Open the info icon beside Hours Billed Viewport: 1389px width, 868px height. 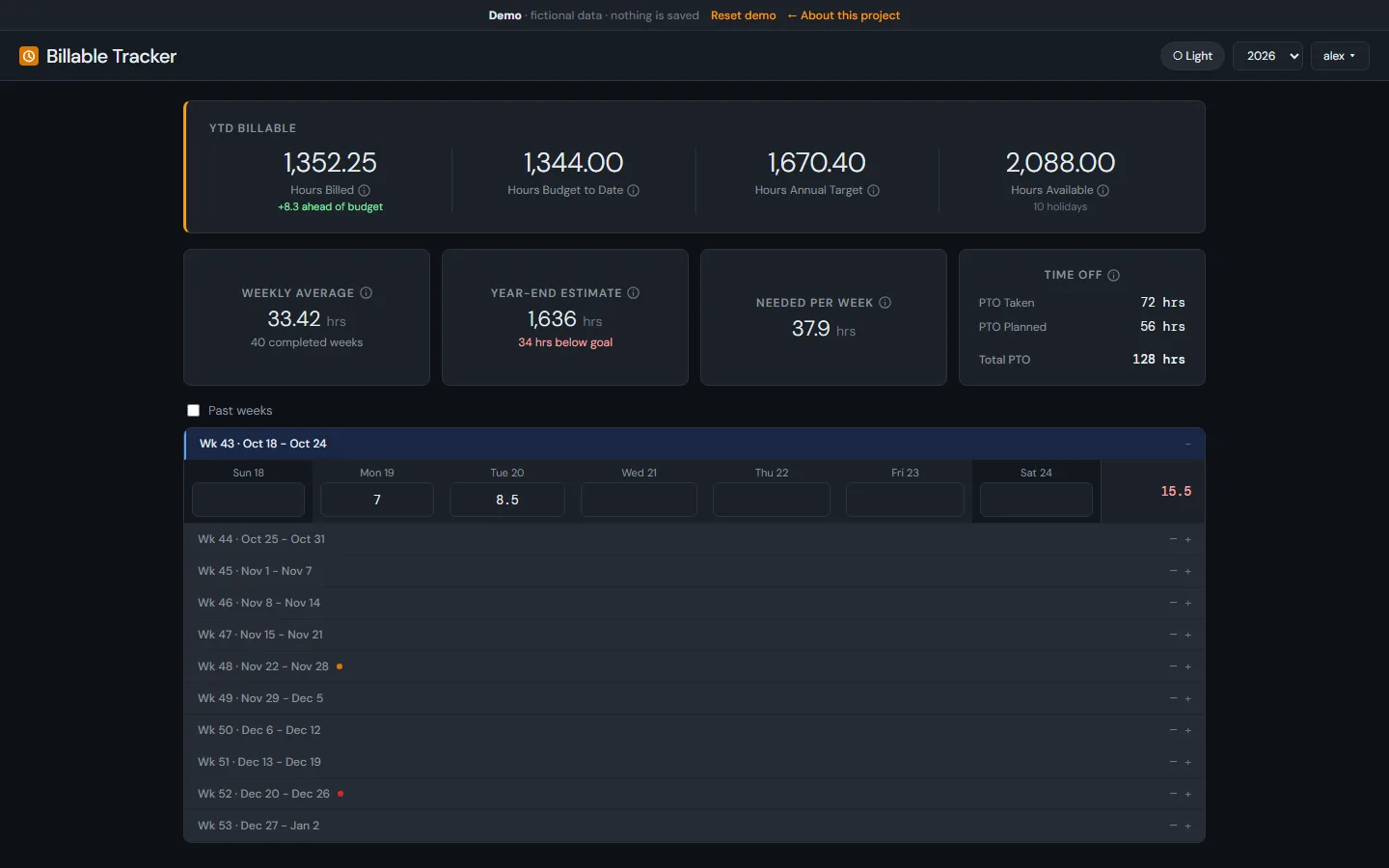[365, 190]
